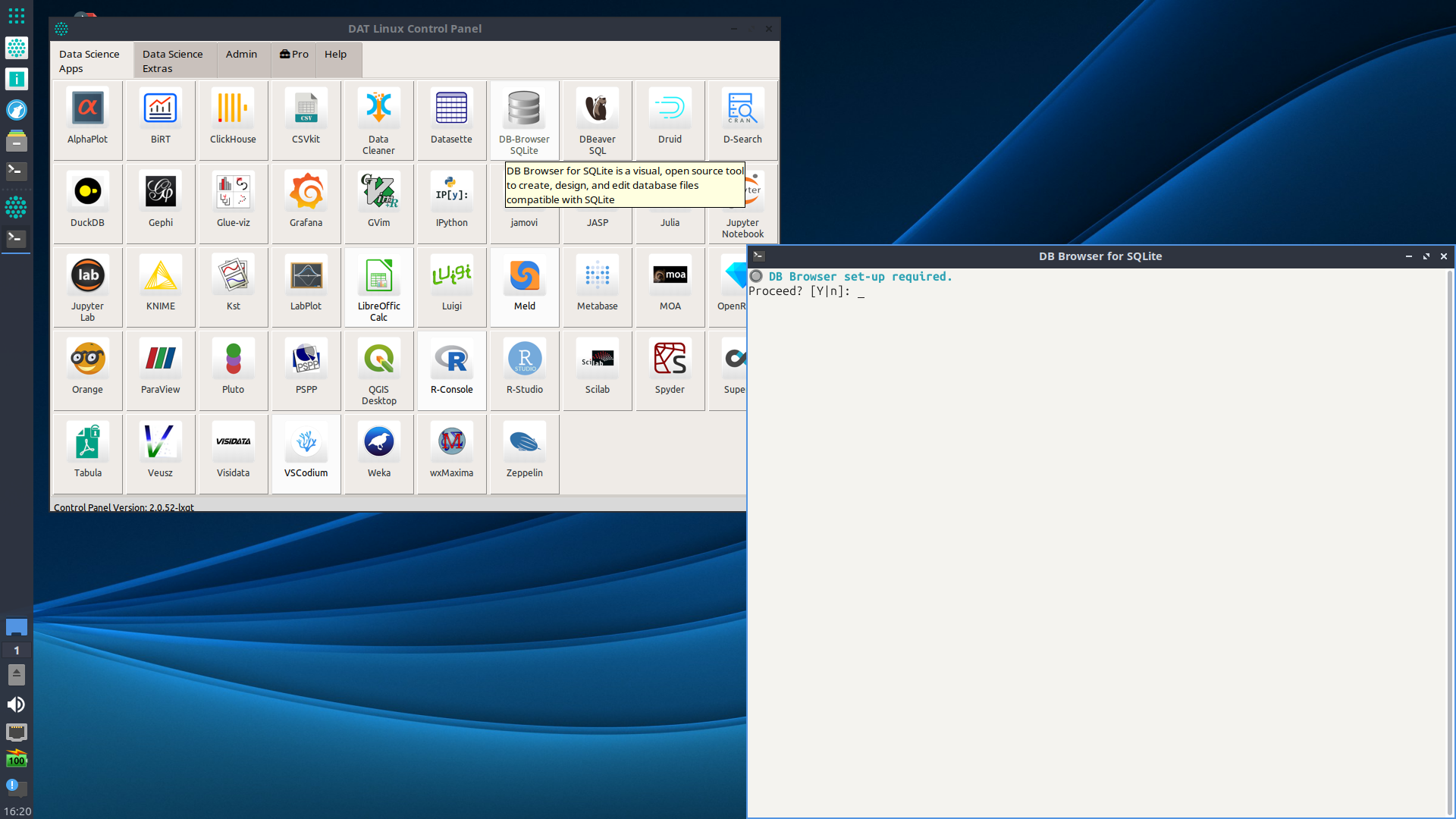Viewport: 1456px width, 819px height.
Task: Select the Pro tab
Action: click(294, 61)
